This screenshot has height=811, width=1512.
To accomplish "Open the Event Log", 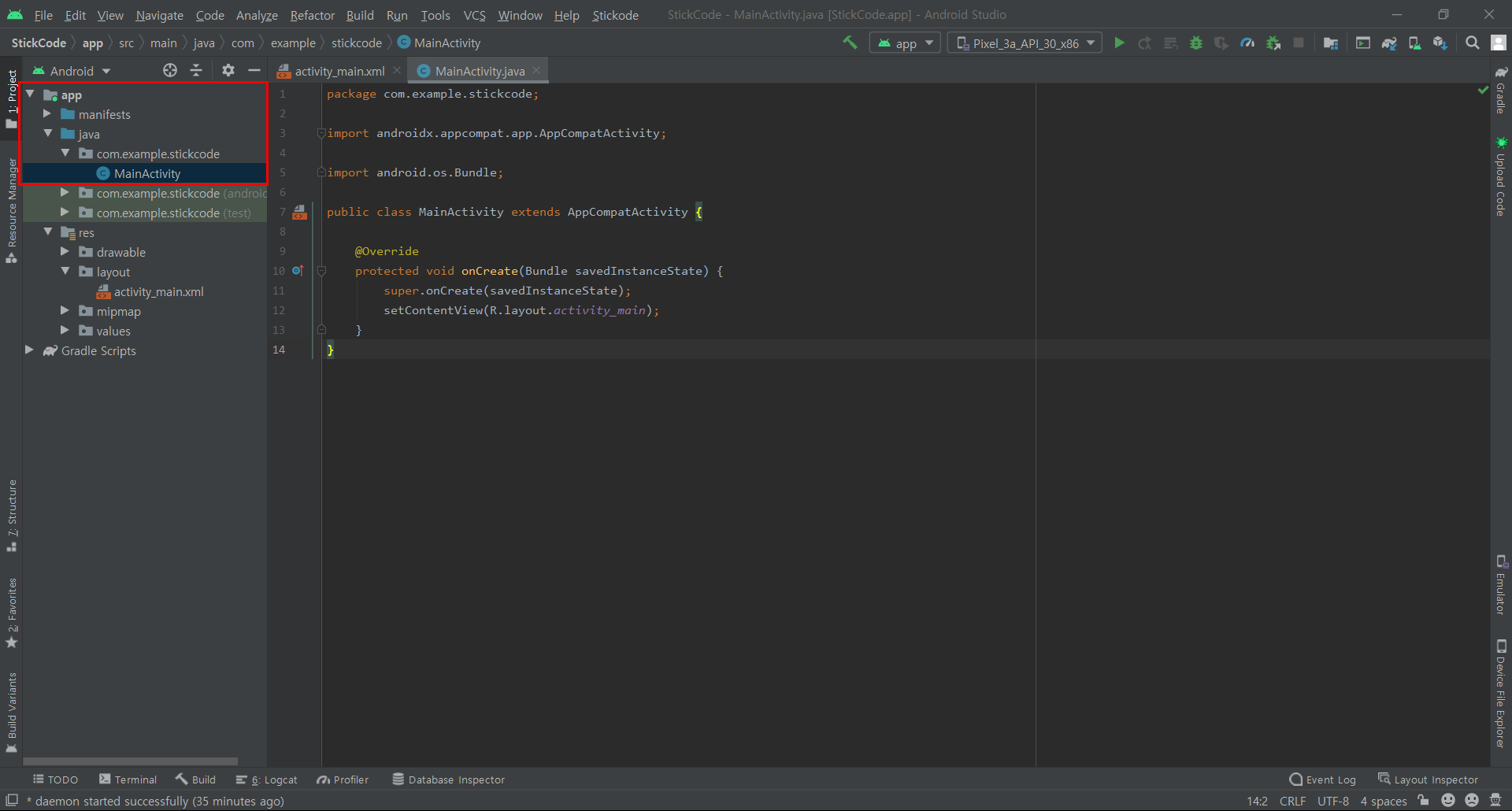I will (x=1323, y=780).
